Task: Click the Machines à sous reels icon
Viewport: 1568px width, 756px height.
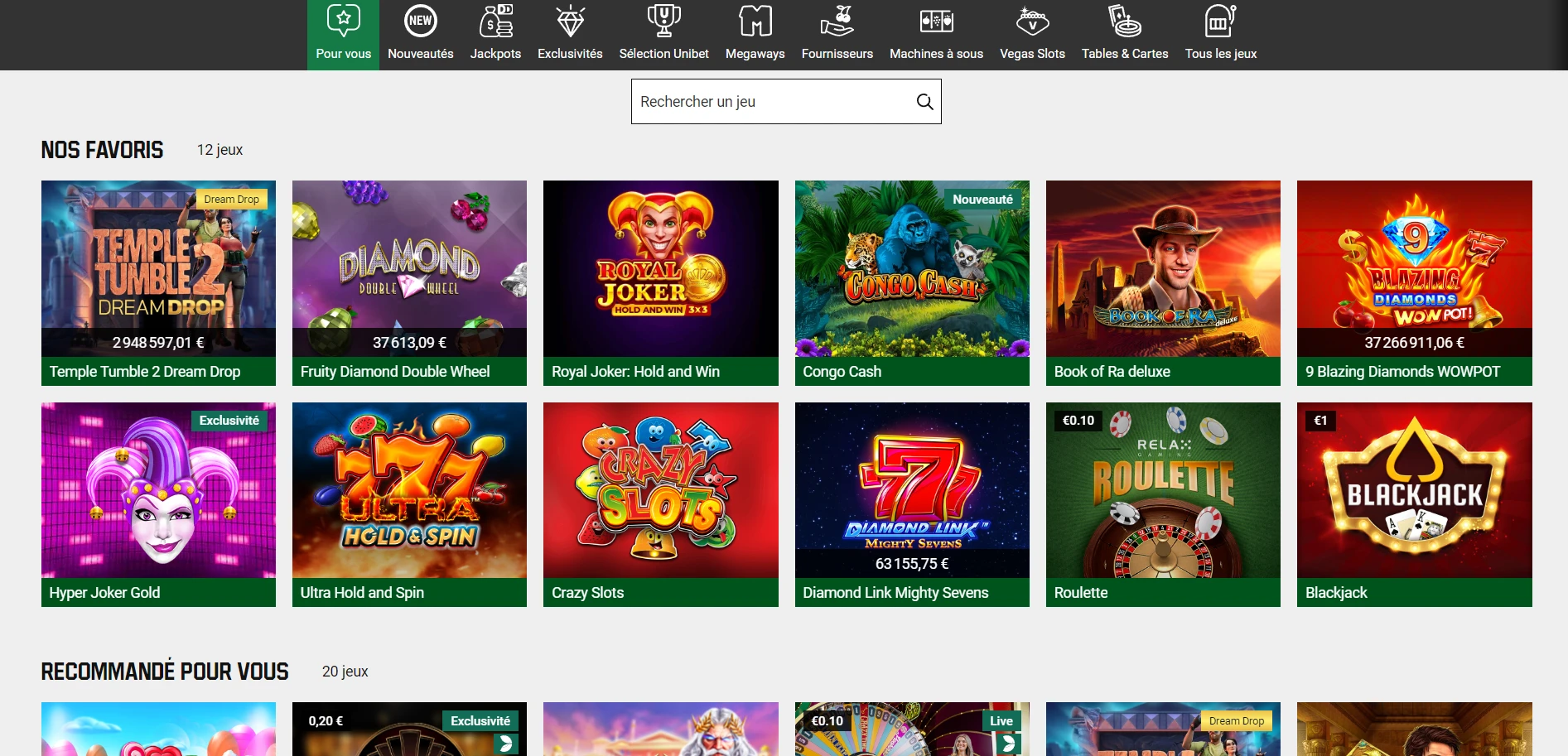Action: pos(937,21)
